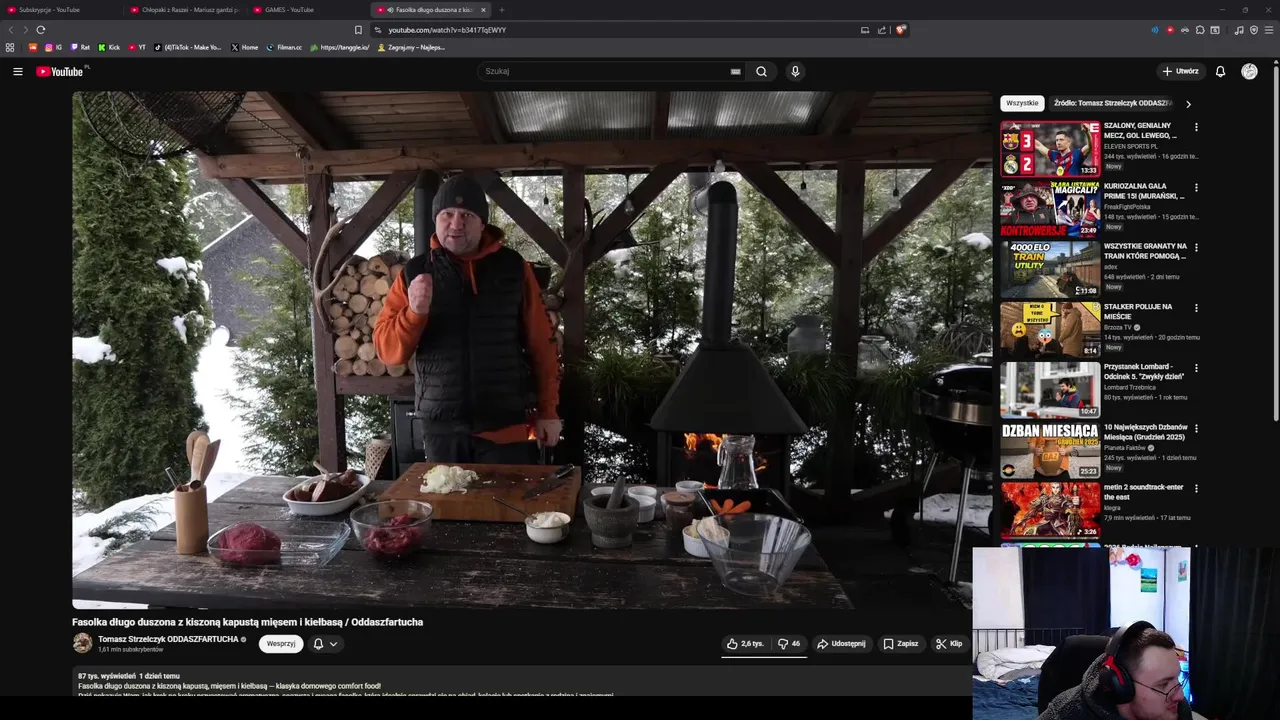1280x720 pixels.
Task: Show more filter chips with right arrow
Action: point(1188,103)
